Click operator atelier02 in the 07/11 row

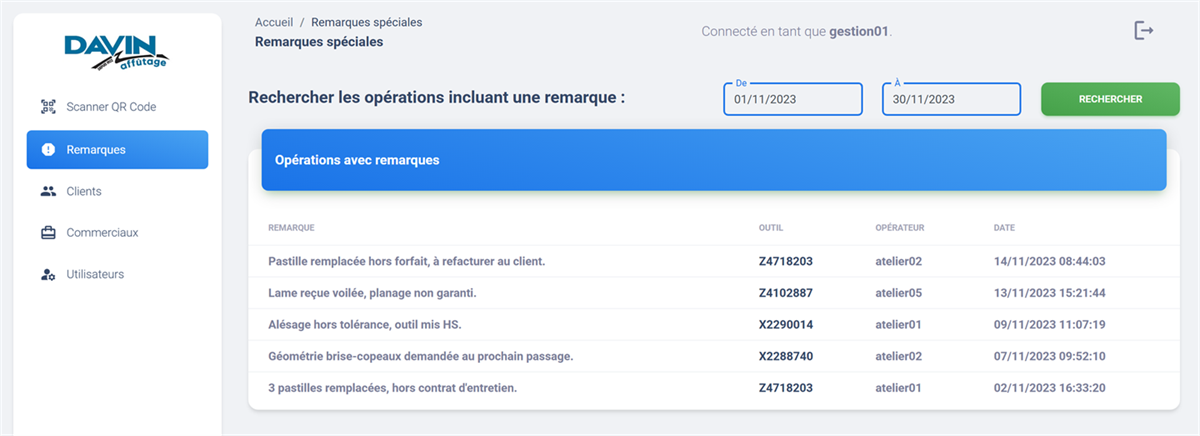tap(898, 356)
